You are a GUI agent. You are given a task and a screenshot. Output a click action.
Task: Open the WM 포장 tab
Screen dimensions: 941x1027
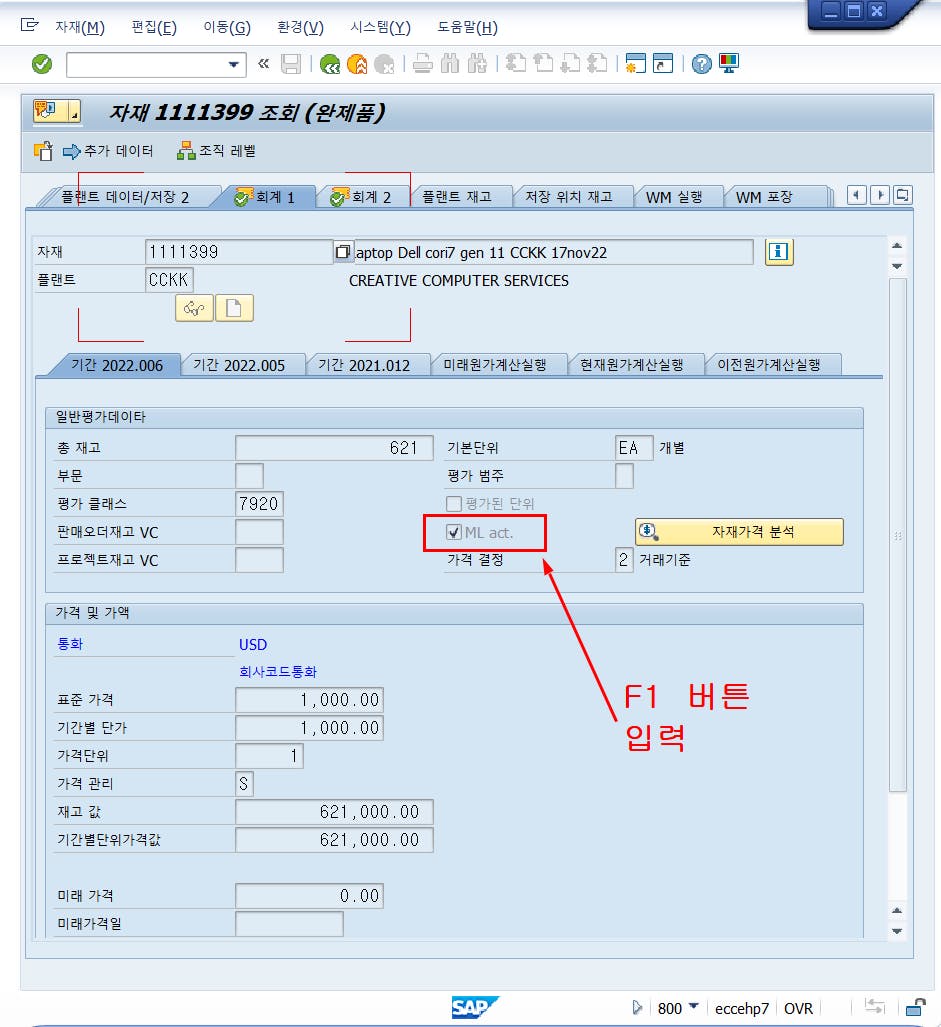coord(764,197)
